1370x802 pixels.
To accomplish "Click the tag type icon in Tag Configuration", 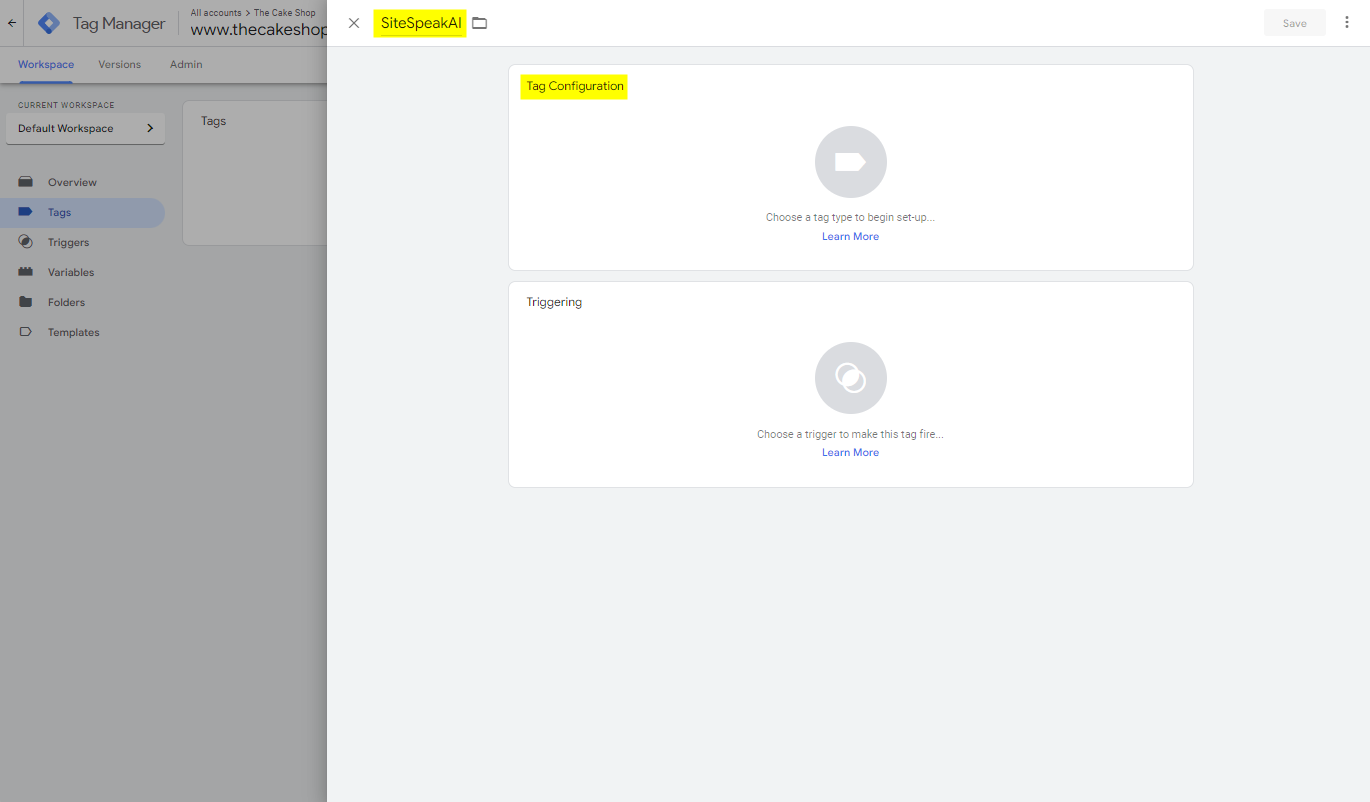I will pyautogui.click(x=851, y=162).
